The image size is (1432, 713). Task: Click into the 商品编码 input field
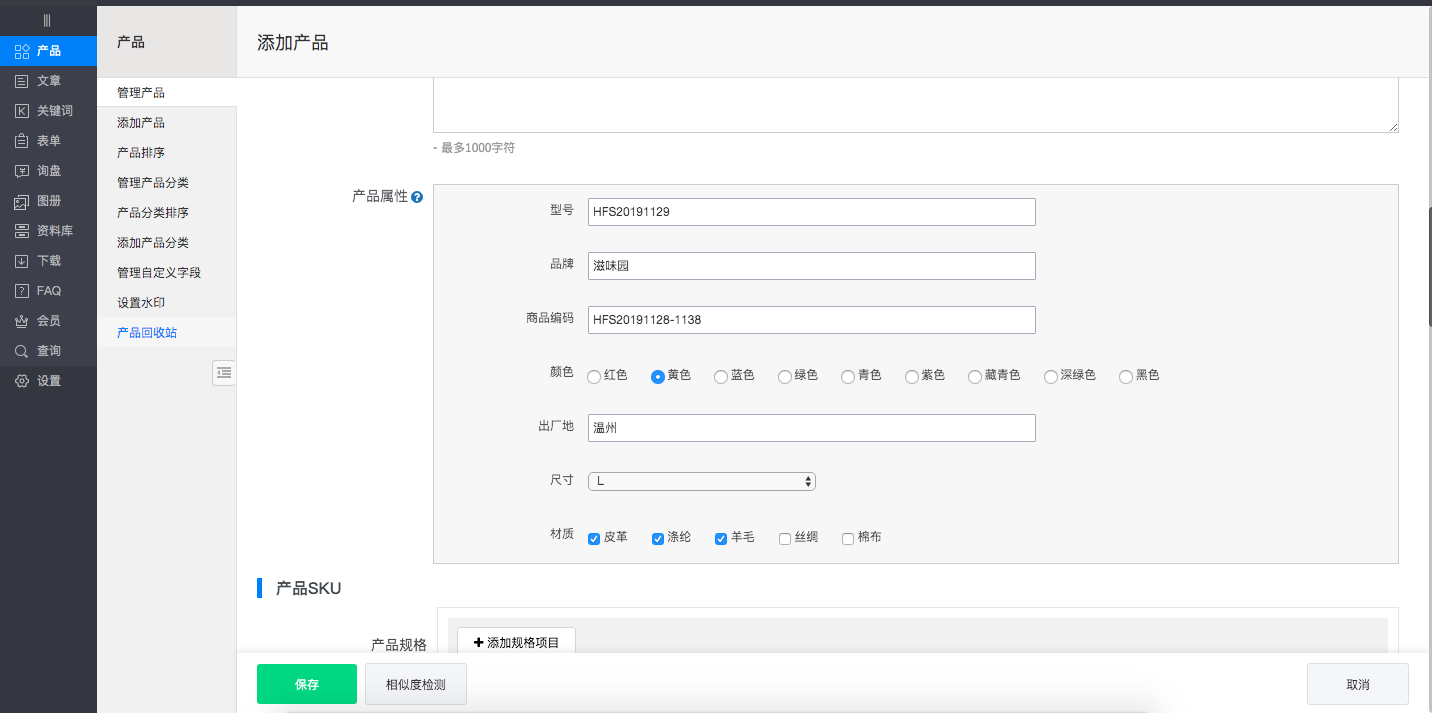tap(811, 320)
